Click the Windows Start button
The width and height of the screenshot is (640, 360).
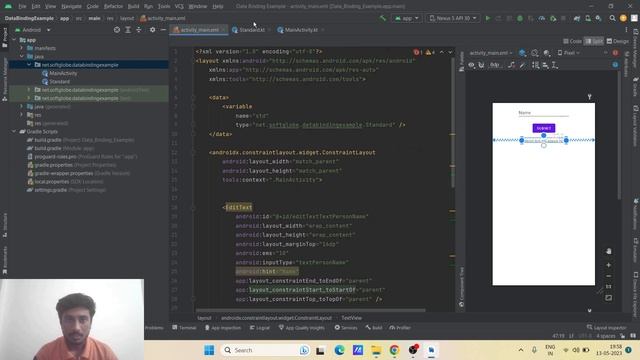[209, 350]
